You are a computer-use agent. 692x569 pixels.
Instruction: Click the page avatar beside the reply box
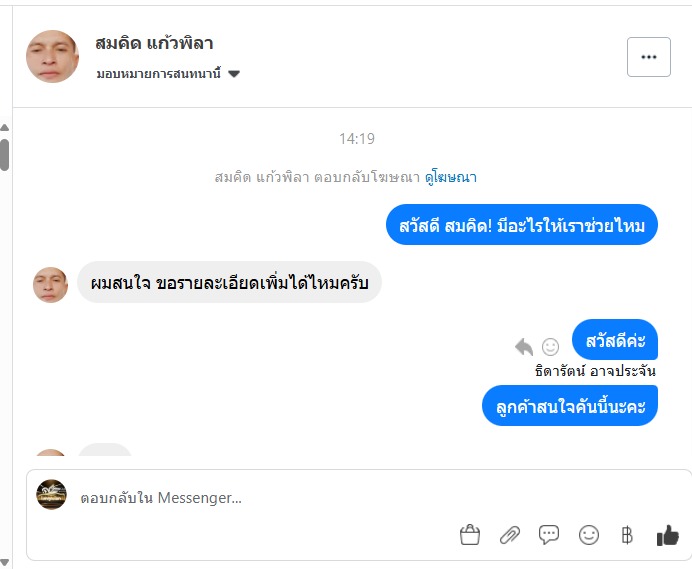point(51,495)
